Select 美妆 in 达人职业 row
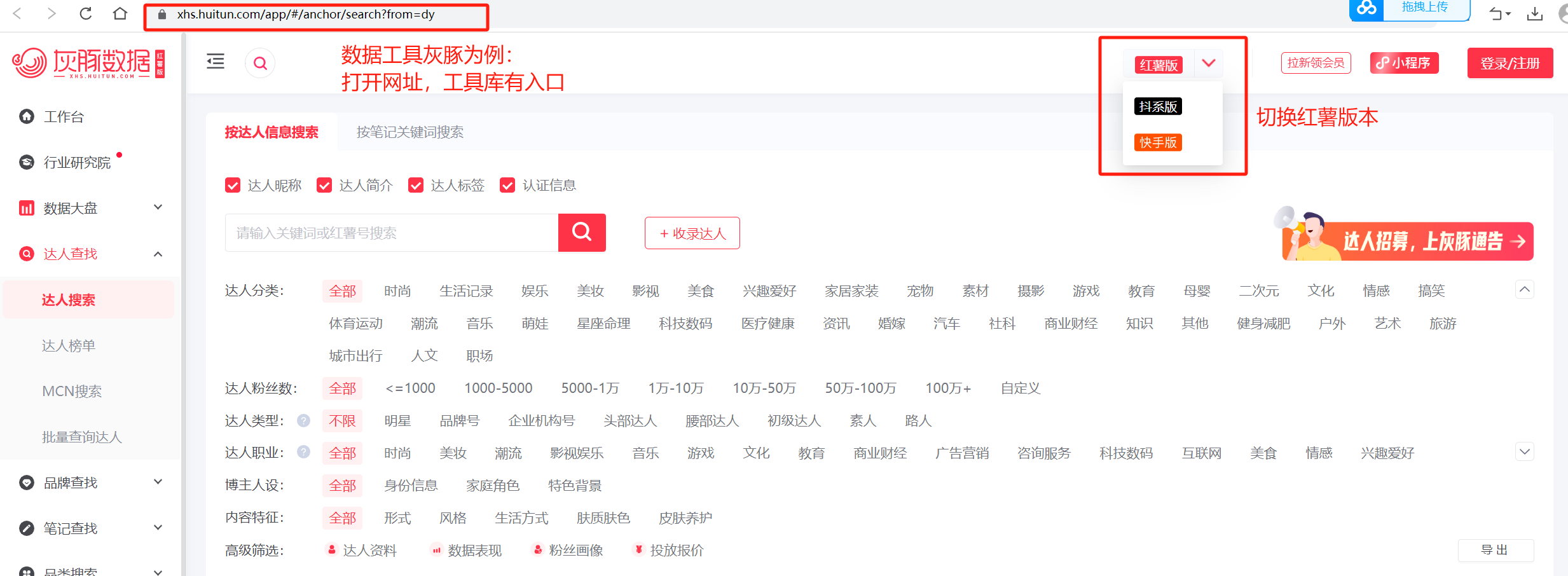The height and width of the screenshot is (576, 1568). [x=453, y=453]
